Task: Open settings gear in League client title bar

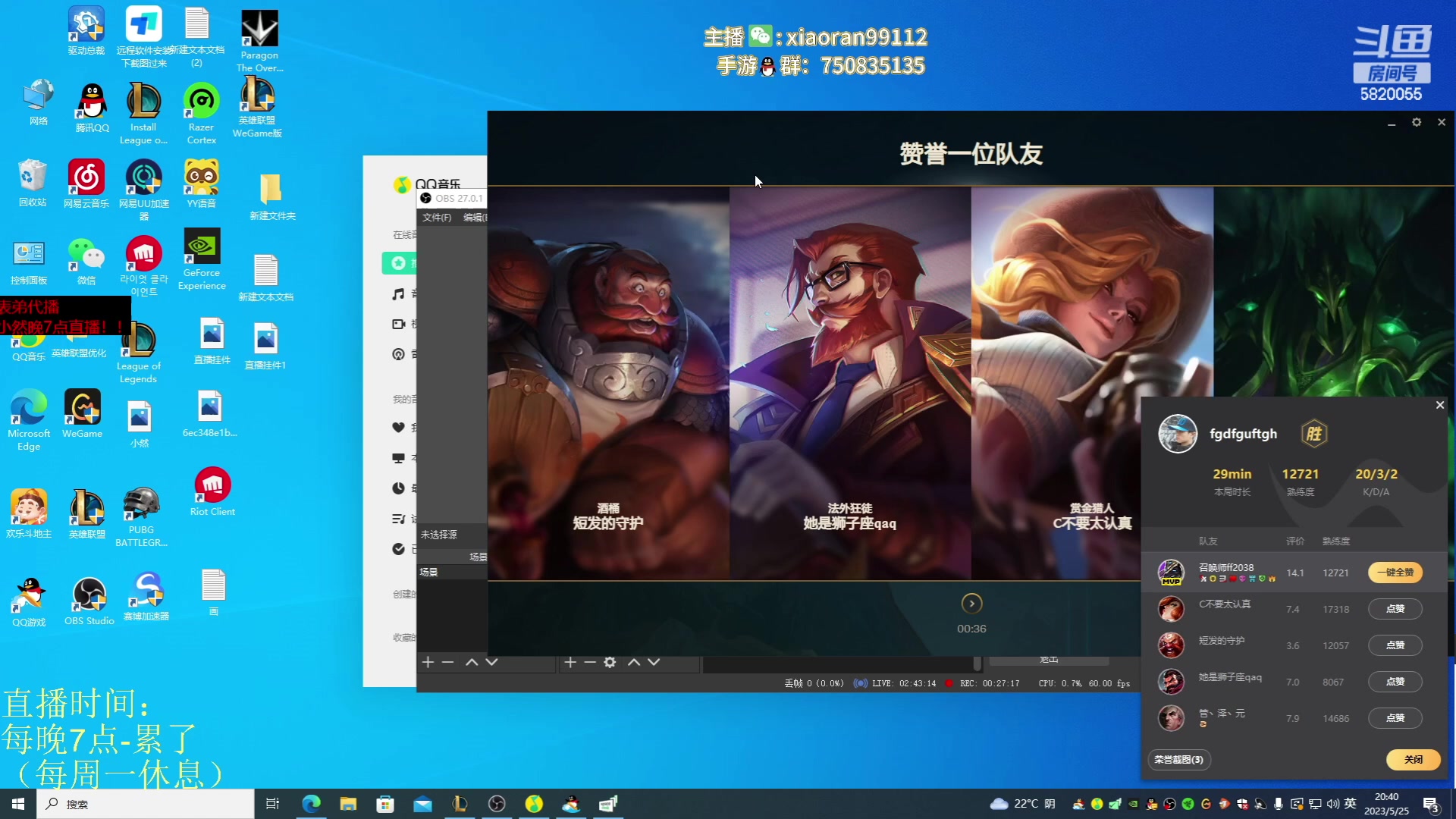Action: tap(1417, 122)
